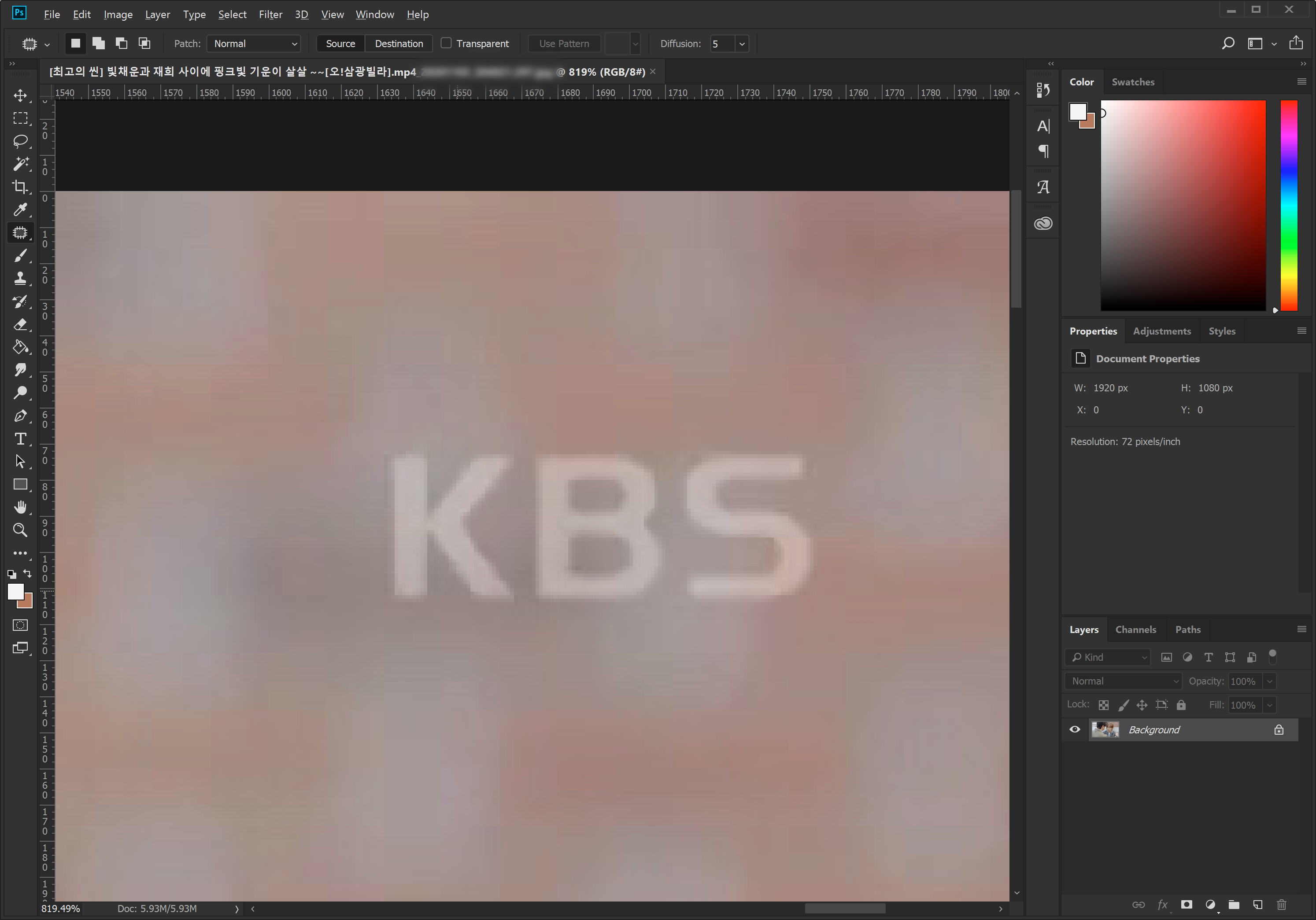Open the Filter menu
1316x920 pixels.
[x=270, y=15]
